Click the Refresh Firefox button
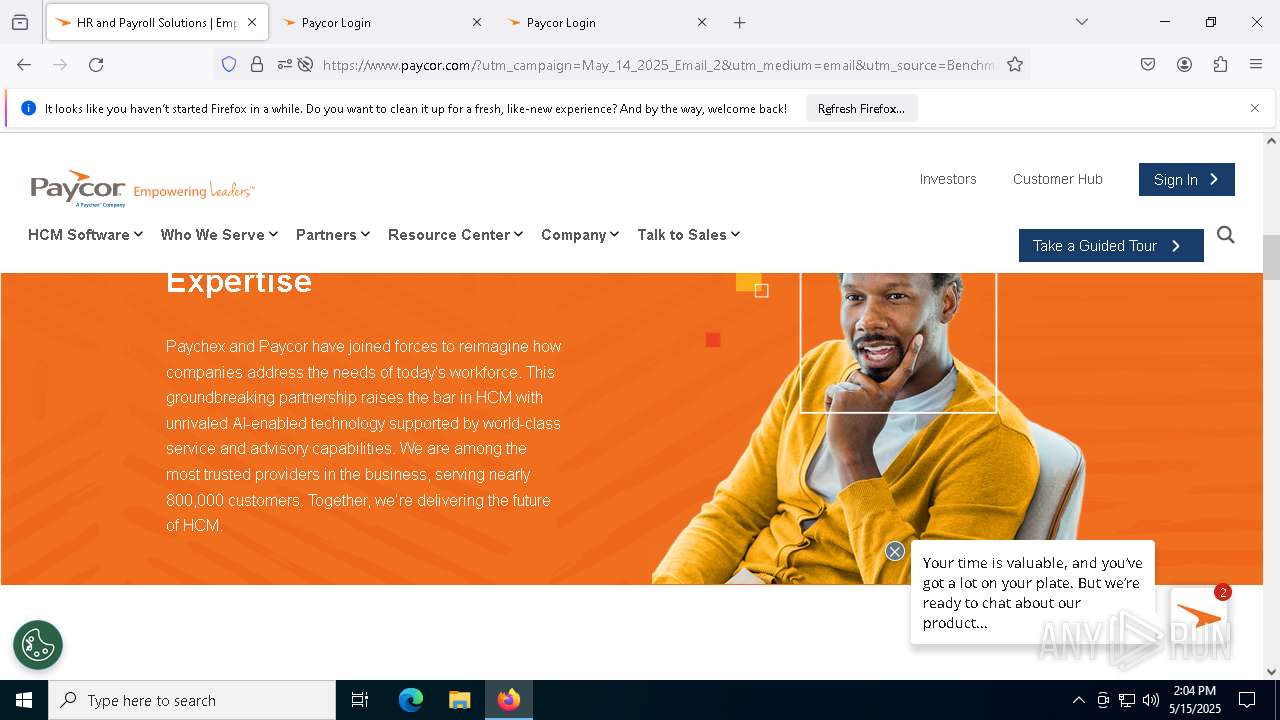Viewport: 1280px width, 720px height. click(x=861, y=108)
